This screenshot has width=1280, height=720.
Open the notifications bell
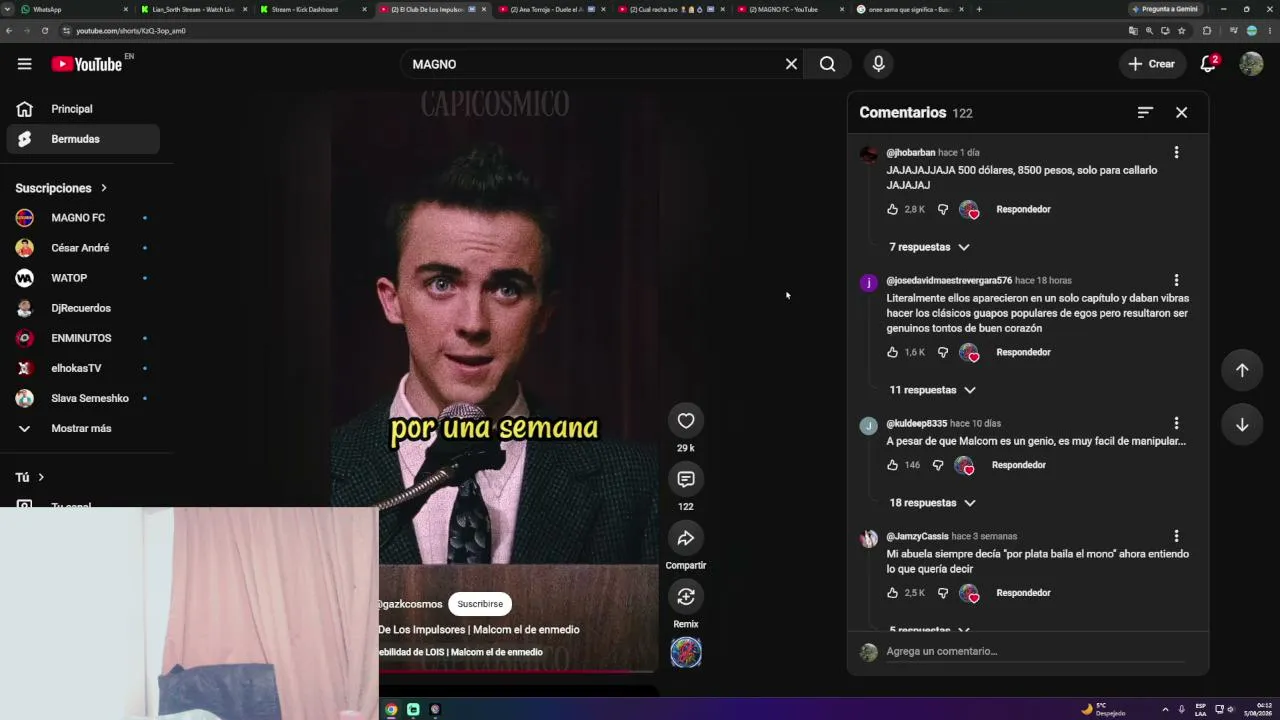point(1208,64)
